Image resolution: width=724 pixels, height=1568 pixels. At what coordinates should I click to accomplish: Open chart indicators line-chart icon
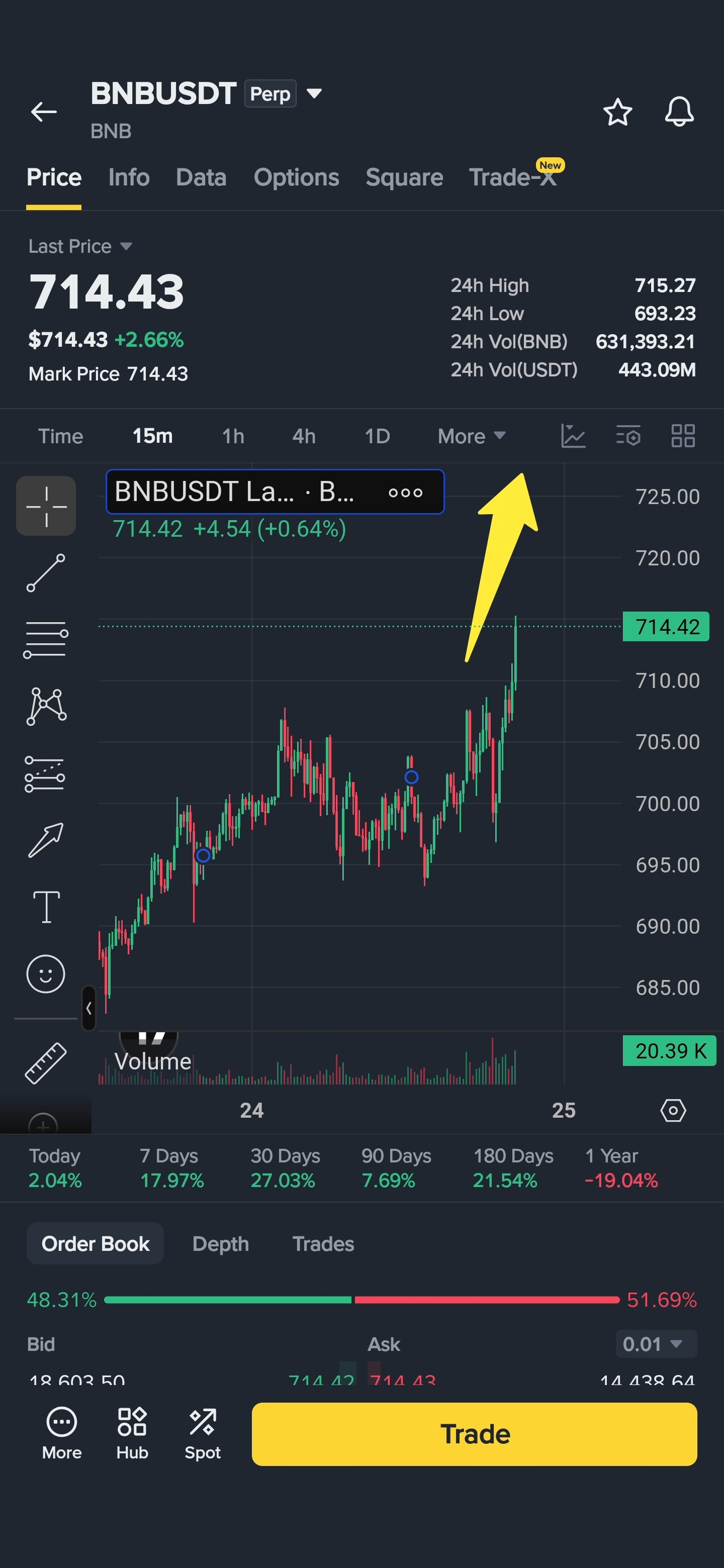(x=573, y=436)
